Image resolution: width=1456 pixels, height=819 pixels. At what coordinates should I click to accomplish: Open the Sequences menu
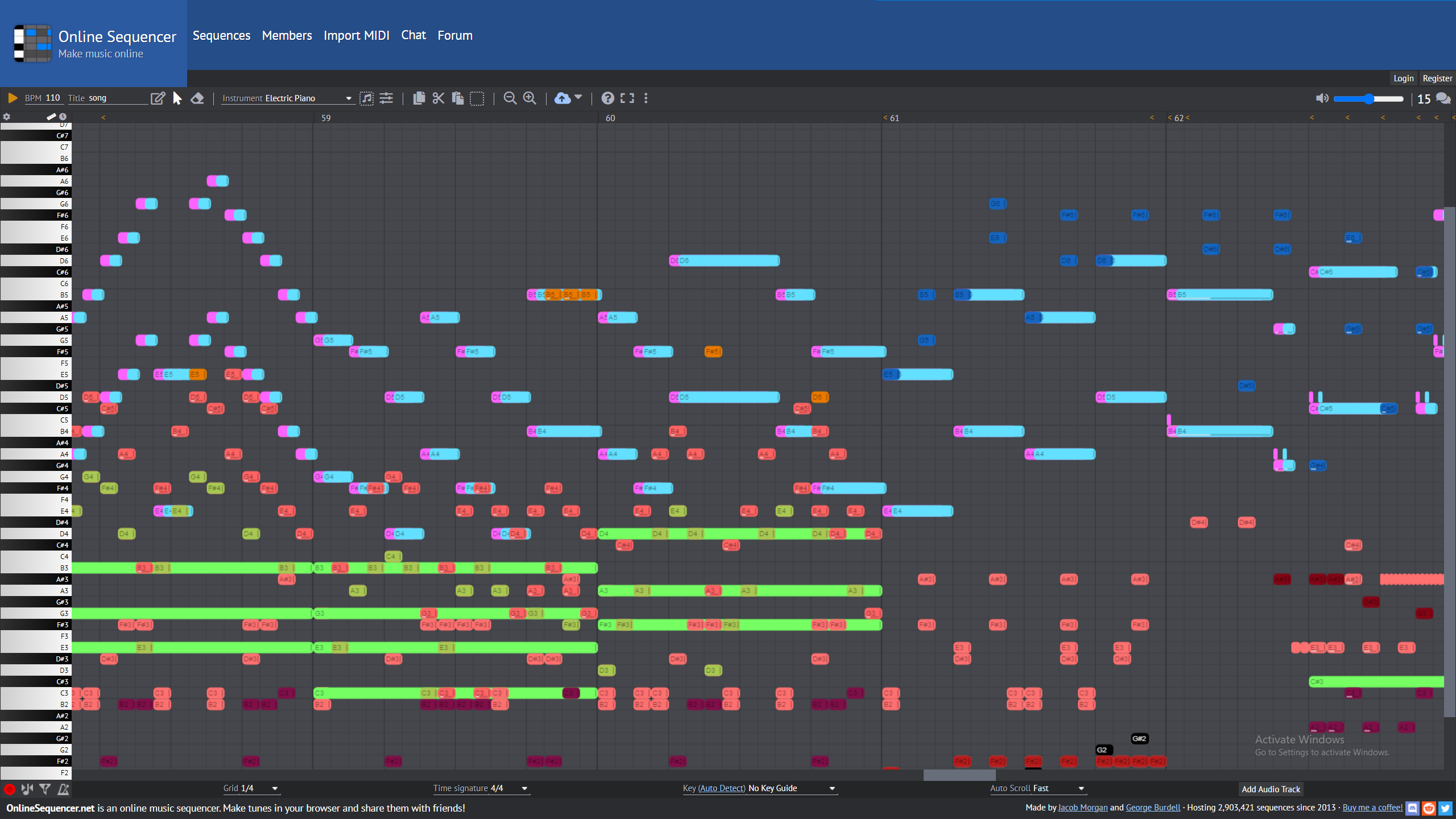pyautogui.click(x=221, y=35)
